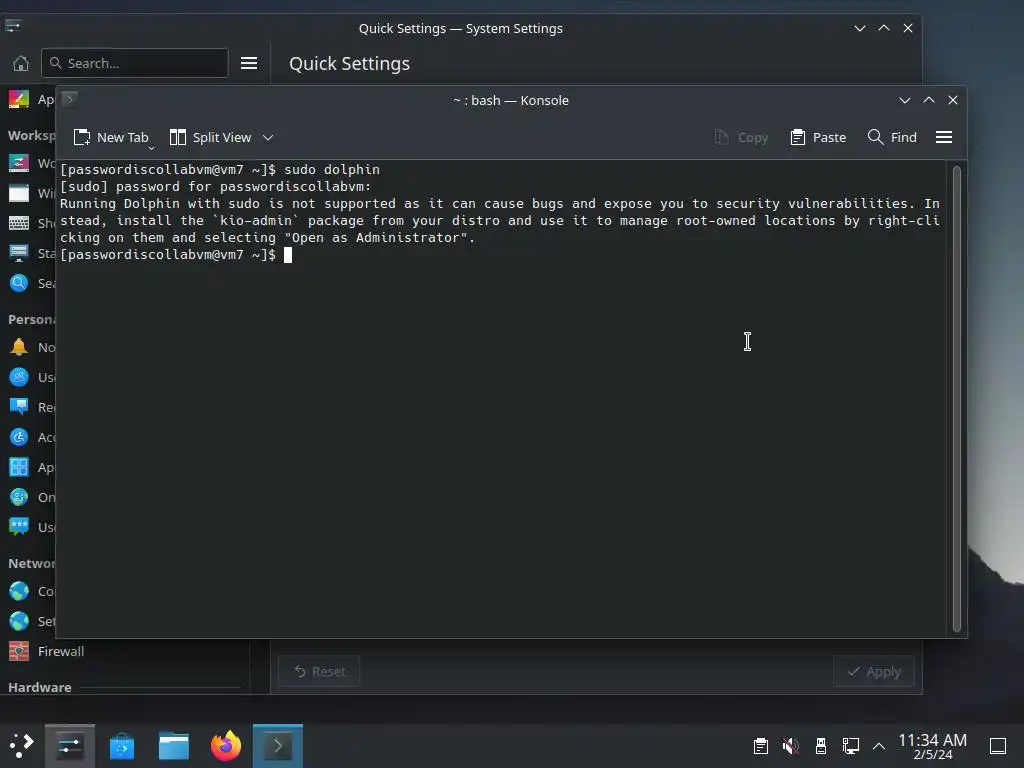Image resolution: width=1024 pixels, height=768 pixels.
Task: Click the Konsole taskbar icon
Action: 278,746
